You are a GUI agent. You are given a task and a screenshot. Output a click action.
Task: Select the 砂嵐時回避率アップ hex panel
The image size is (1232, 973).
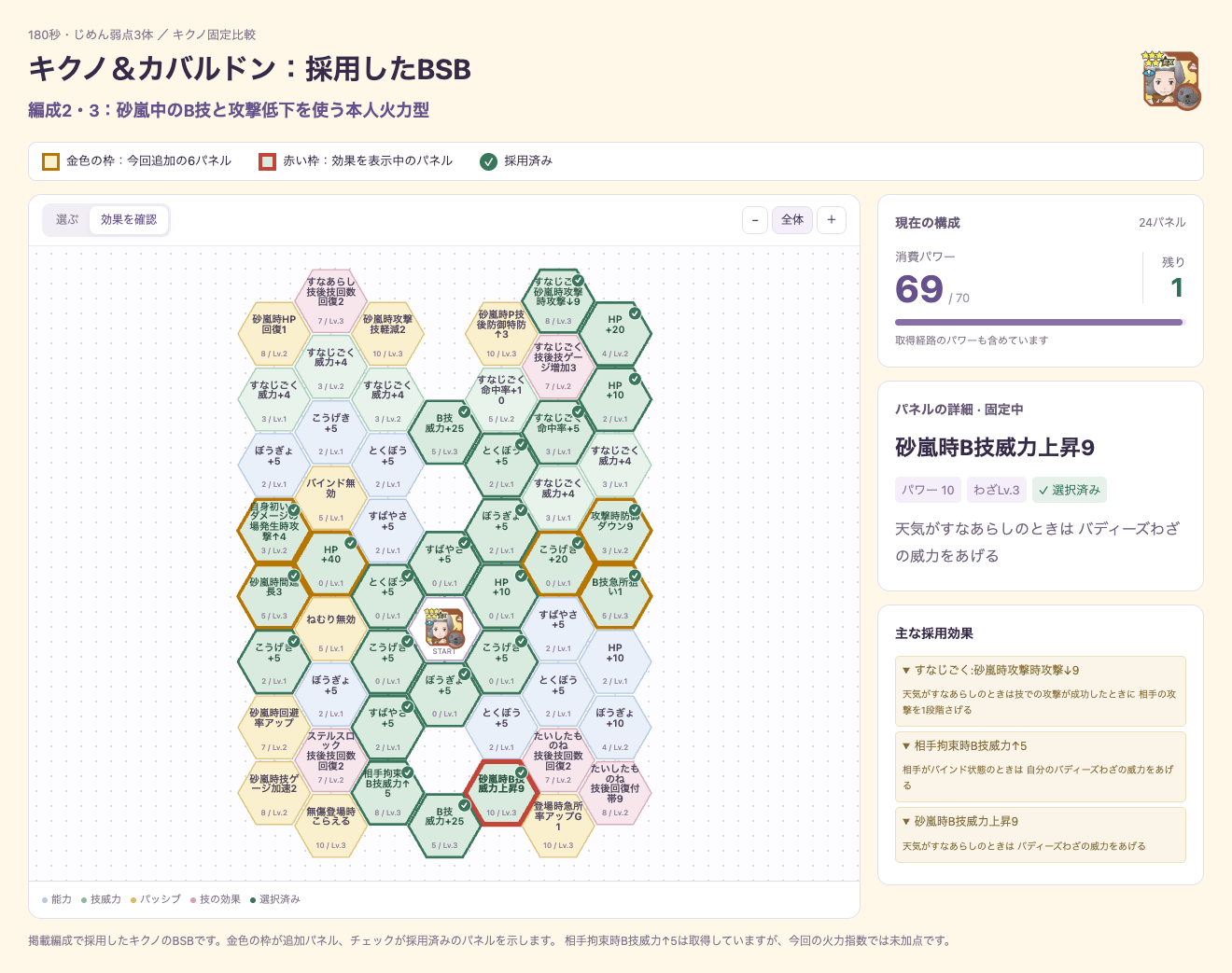[x=274, y=728]
